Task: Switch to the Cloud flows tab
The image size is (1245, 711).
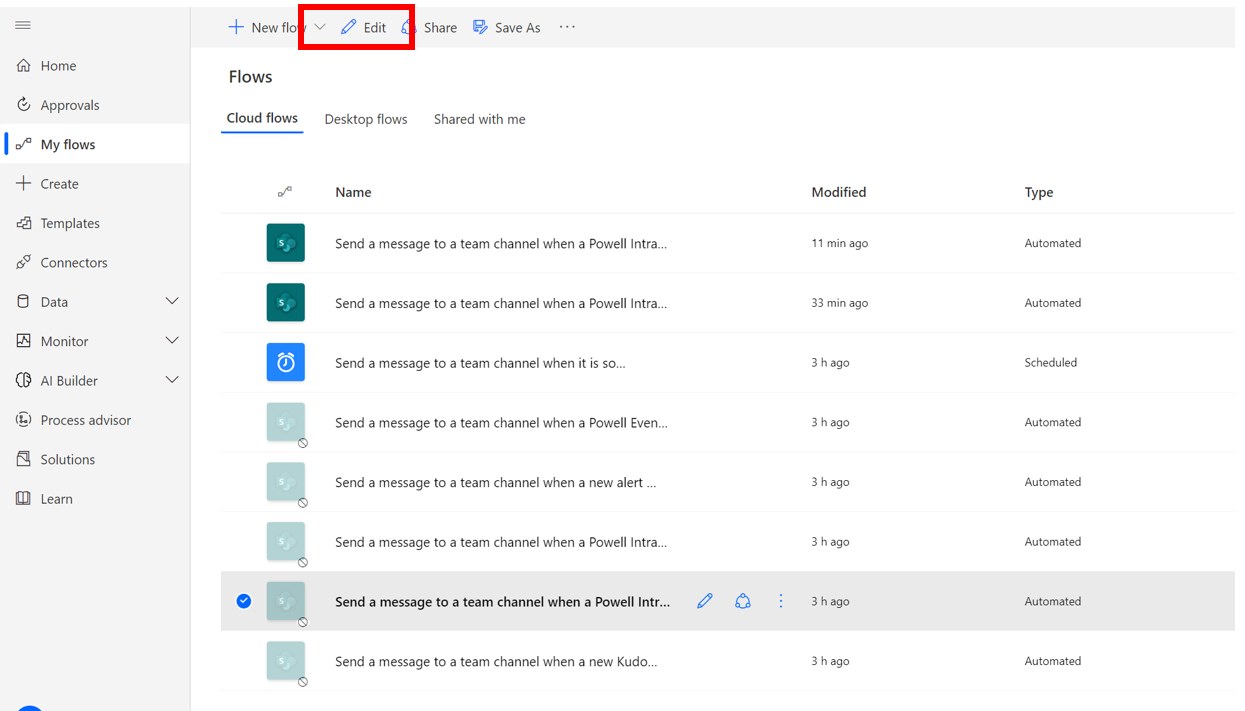Action: (x=262, y=118)
